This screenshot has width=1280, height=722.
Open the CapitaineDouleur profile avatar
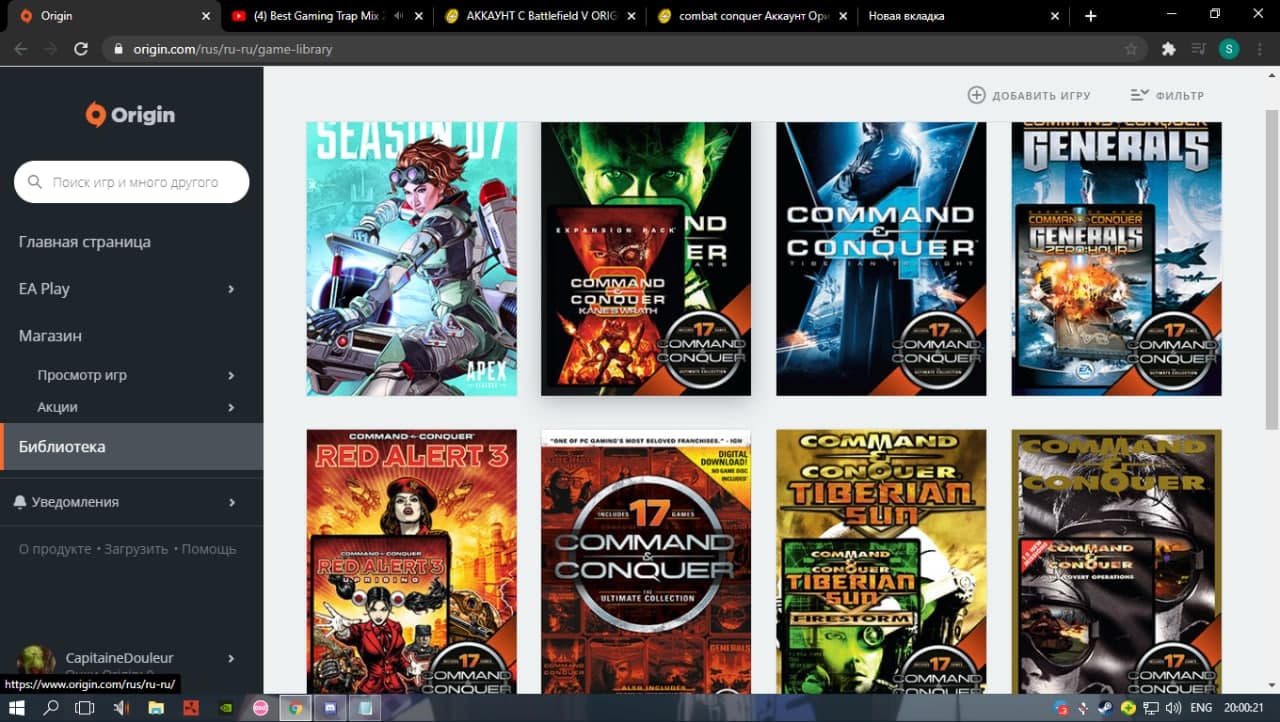(x=37, y=663)
